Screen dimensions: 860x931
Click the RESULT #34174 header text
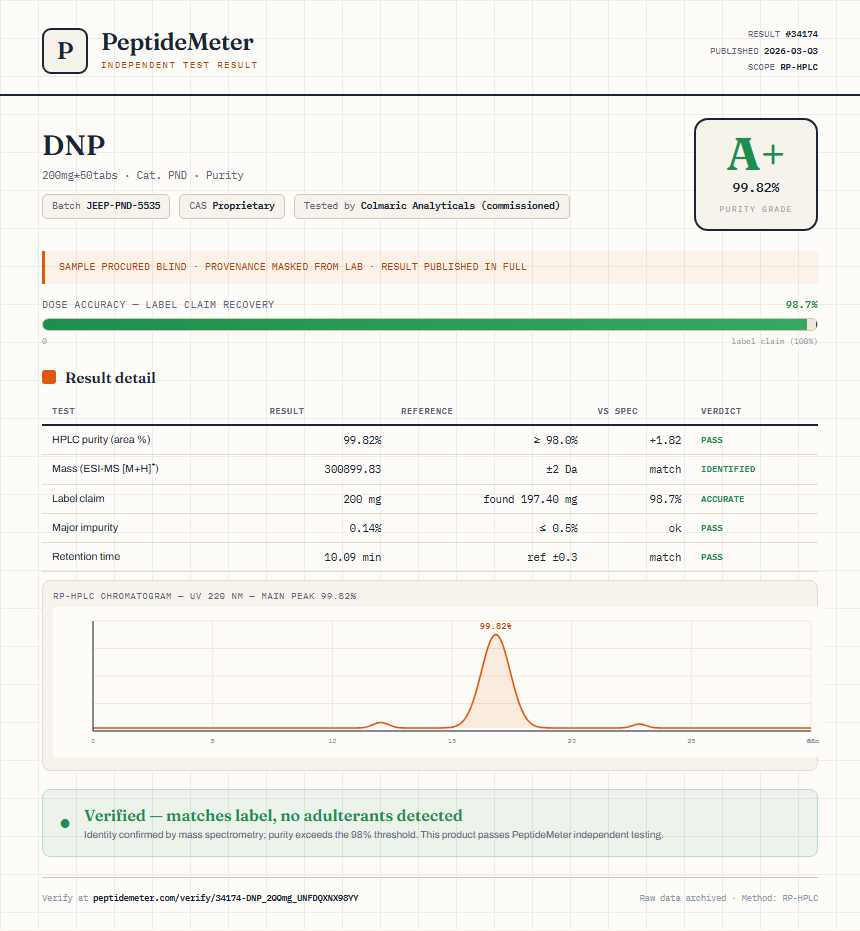point(782,34)
